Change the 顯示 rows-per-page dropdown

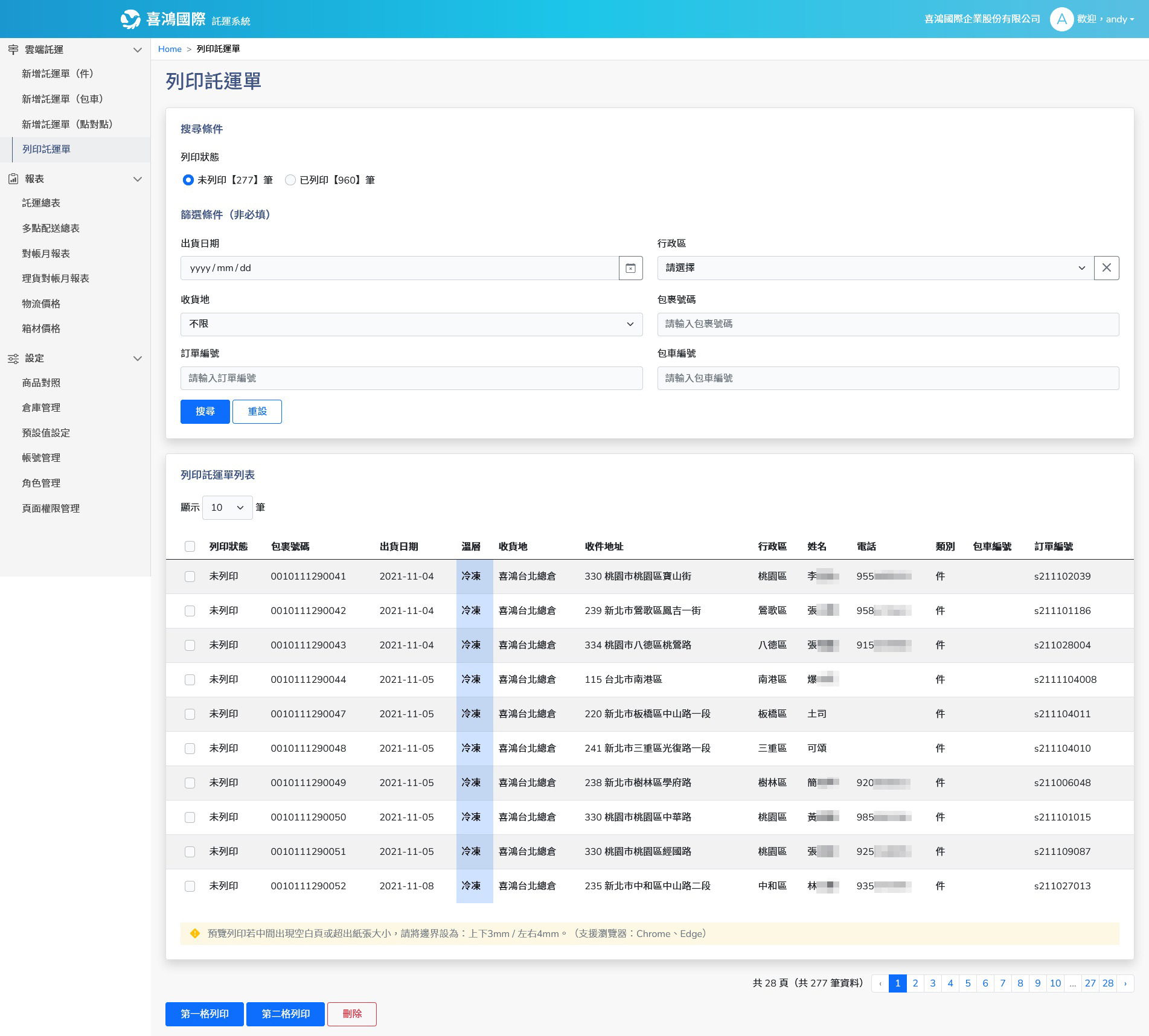point(227,508)
